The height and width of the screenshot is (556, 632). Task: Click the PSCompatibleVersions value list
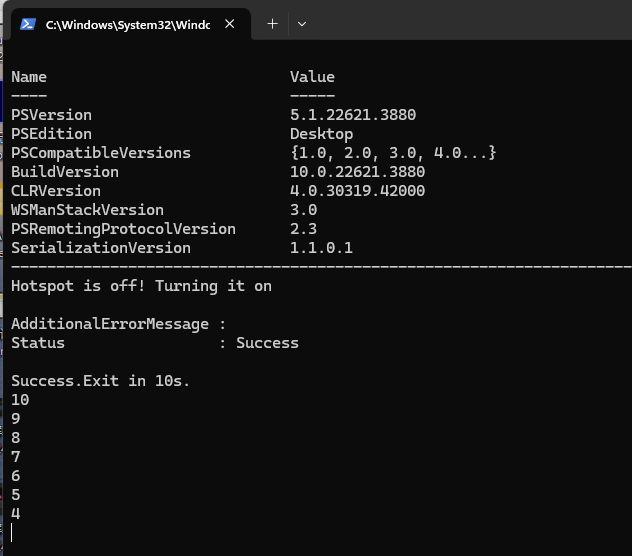(x=393, y=153)
